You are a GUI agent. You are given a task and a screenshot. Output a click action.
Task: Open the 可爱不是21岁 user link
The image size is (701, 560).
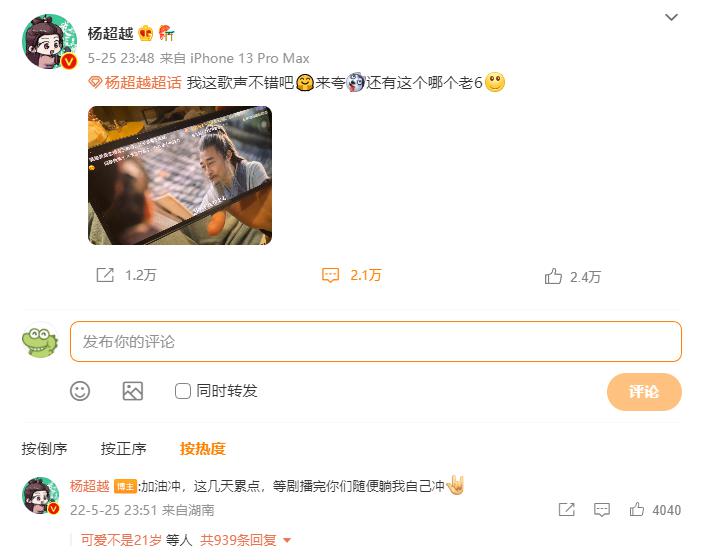click(121, 540)
